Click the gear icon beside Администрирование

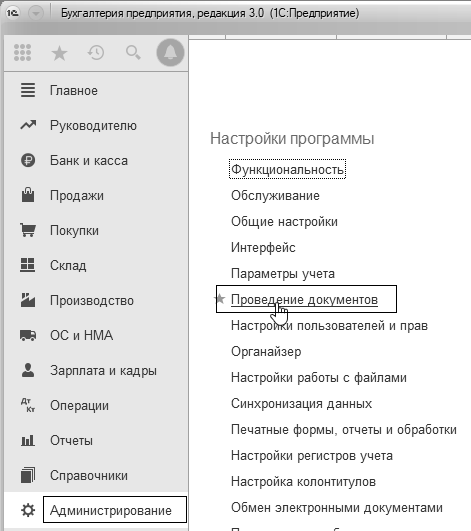pos(28,510)
